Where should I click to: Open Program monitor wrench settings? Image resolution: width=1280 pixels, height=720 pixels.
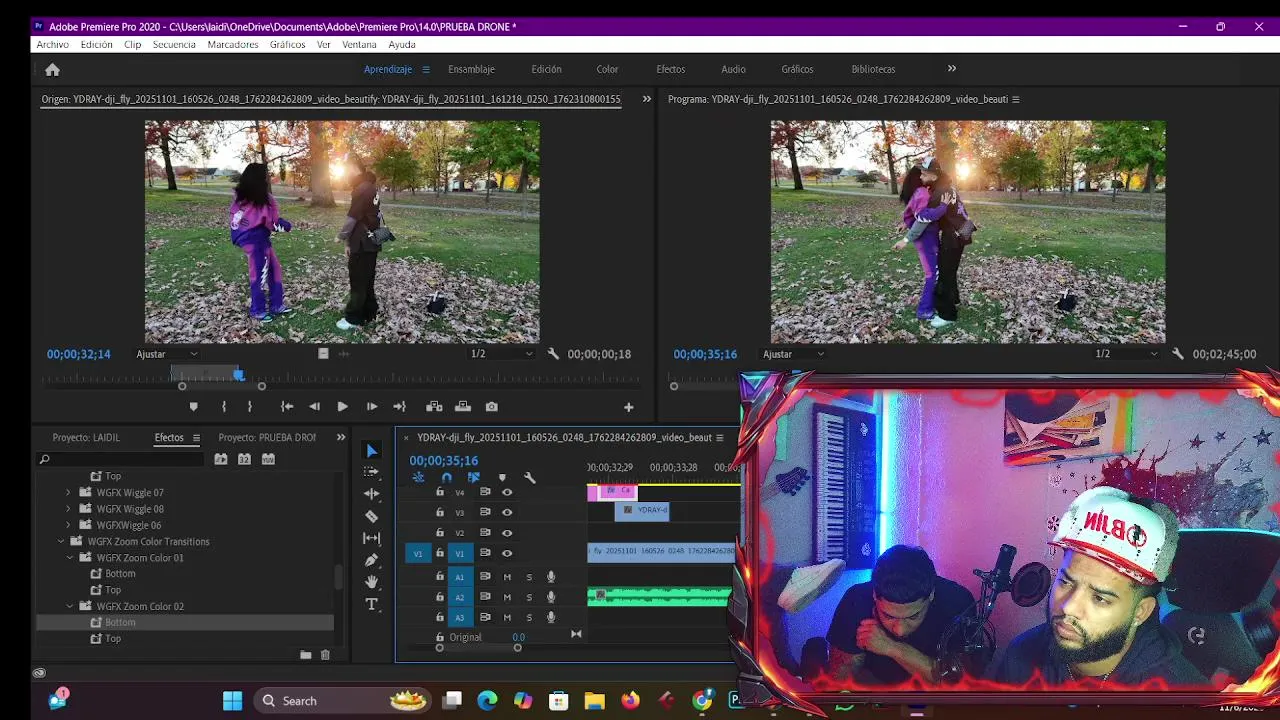tap(1178, 354)
